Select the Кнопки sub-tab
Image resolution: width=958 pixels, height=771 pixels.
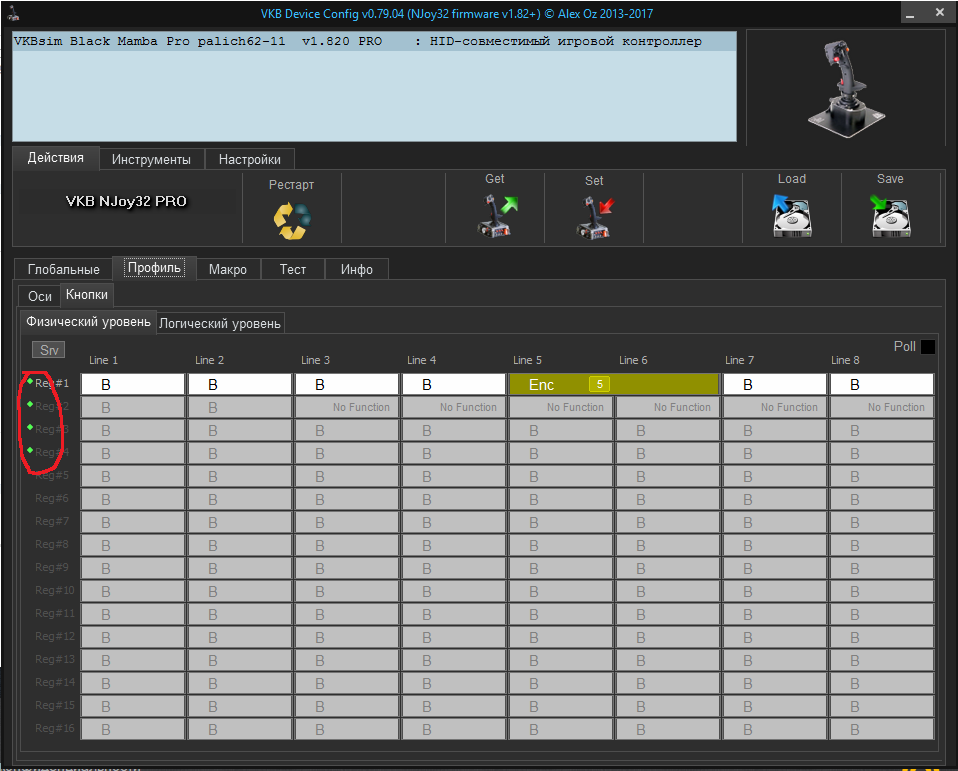click(x=87, y=294)
